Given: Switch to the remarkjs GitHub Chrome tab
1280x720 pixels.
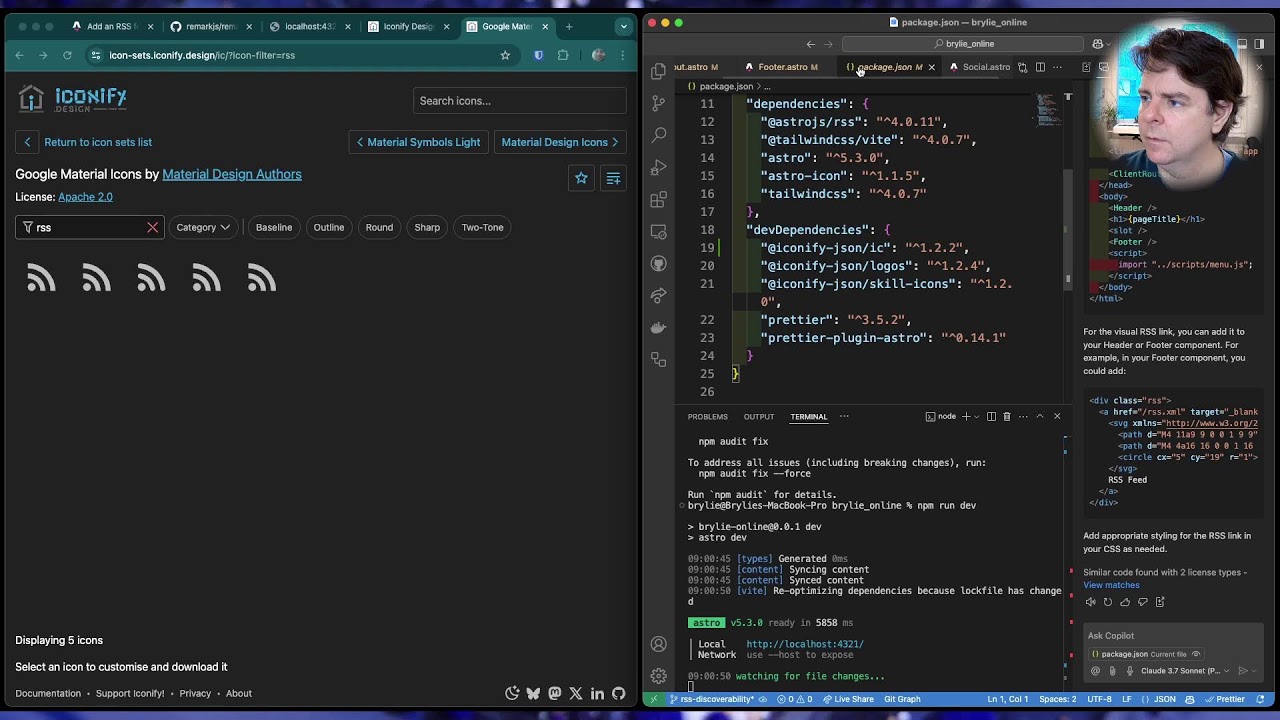Looking at the screenshot, I should (x=210, y=27).
